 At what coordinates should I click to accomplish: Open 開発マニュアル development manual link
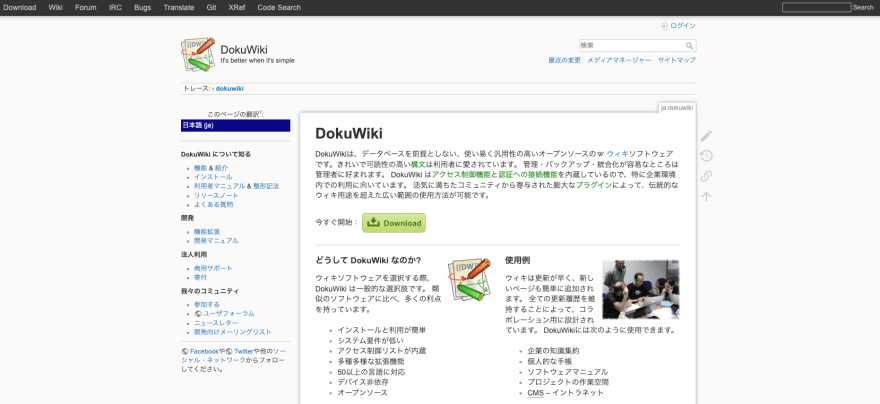216,241
